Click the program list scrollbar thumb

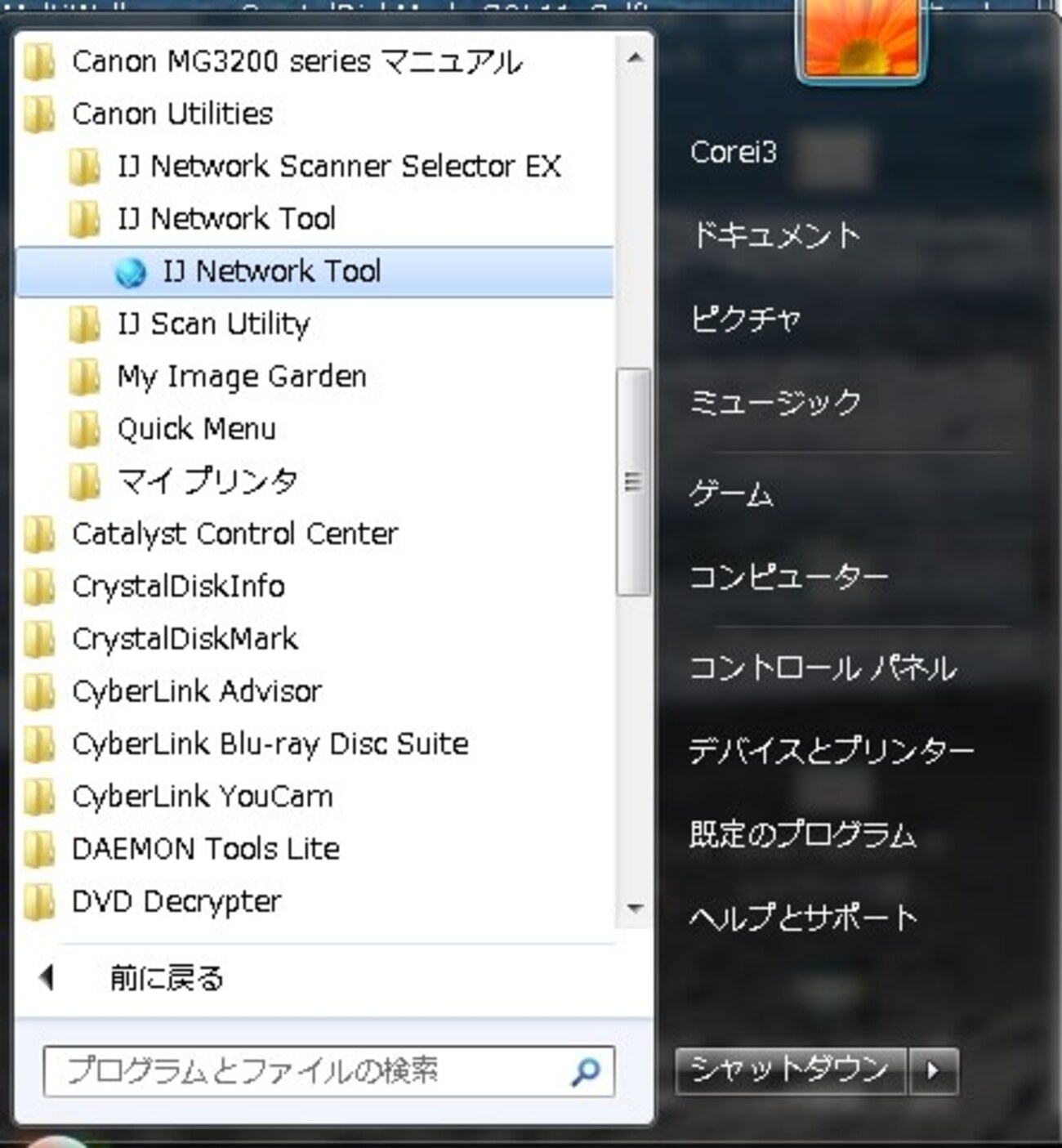click(x=633, y=482)
